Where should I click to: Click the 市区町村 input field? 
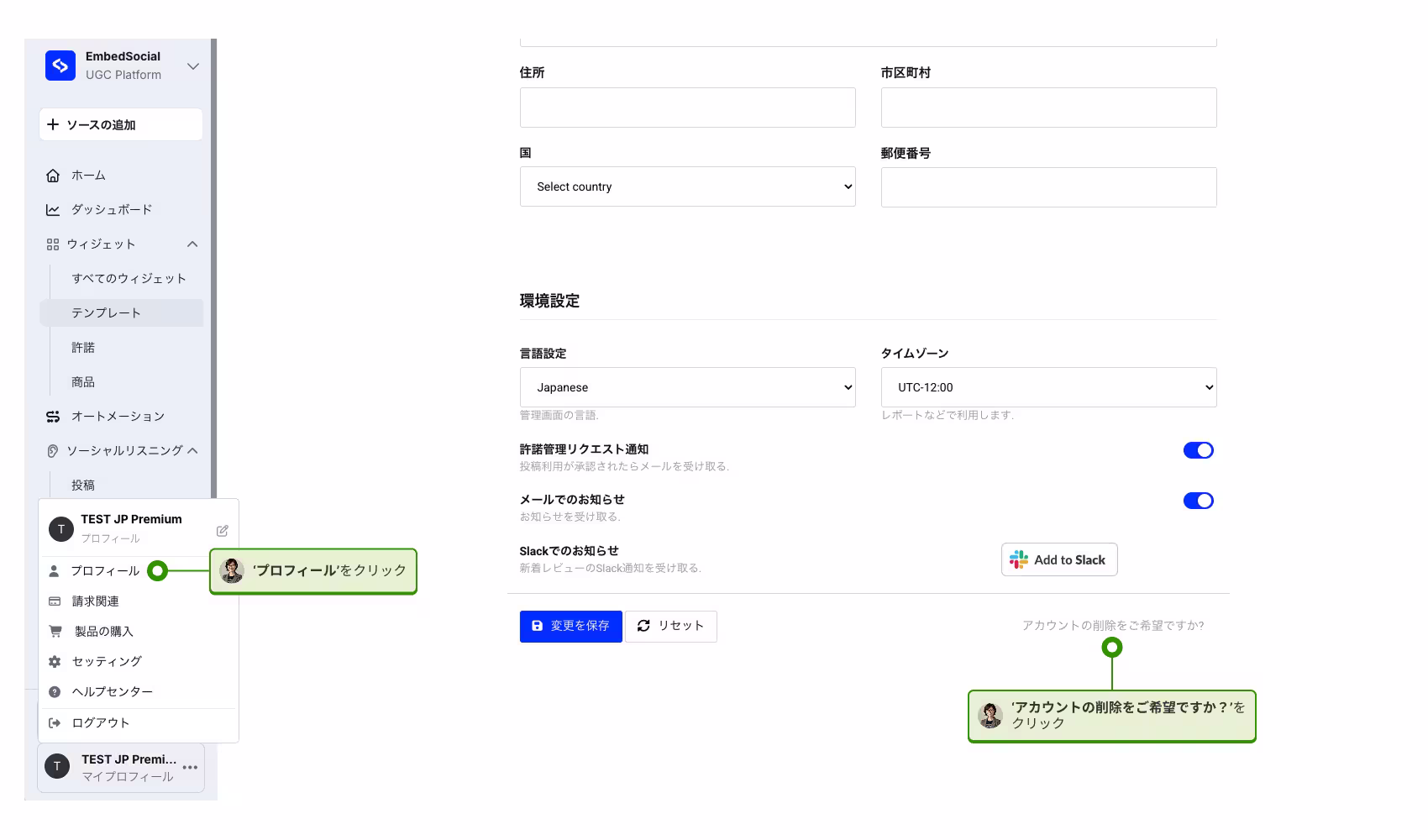coord(1049,108)
